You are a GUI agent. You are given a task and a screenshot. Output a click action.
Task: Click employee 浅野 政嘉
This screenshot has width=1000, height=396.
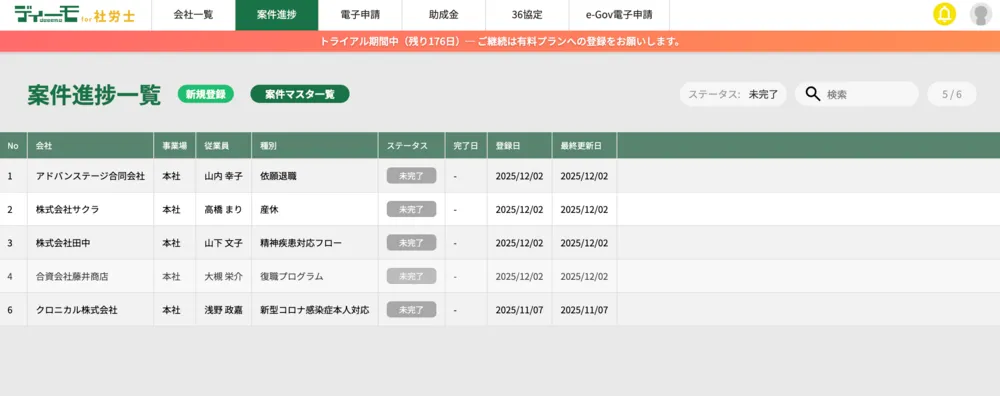point(223,310)
